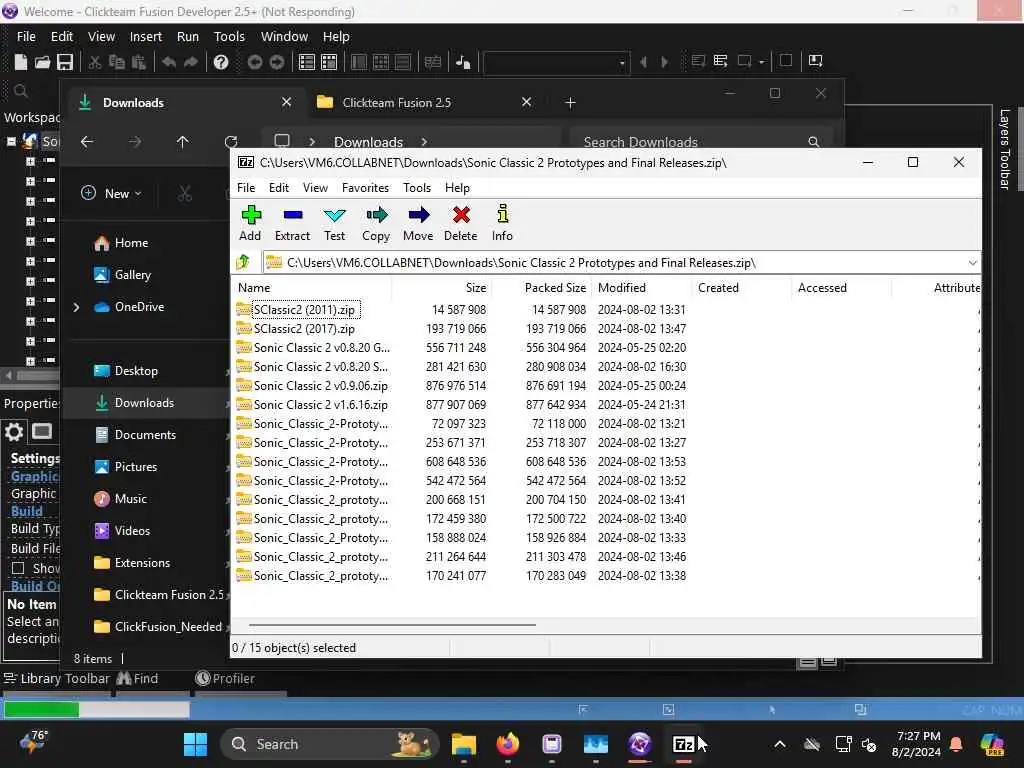The width and height of the screenshot is (1024, 768).
Task: Click the Refresh icon in File Explorer
Action: 231,142
